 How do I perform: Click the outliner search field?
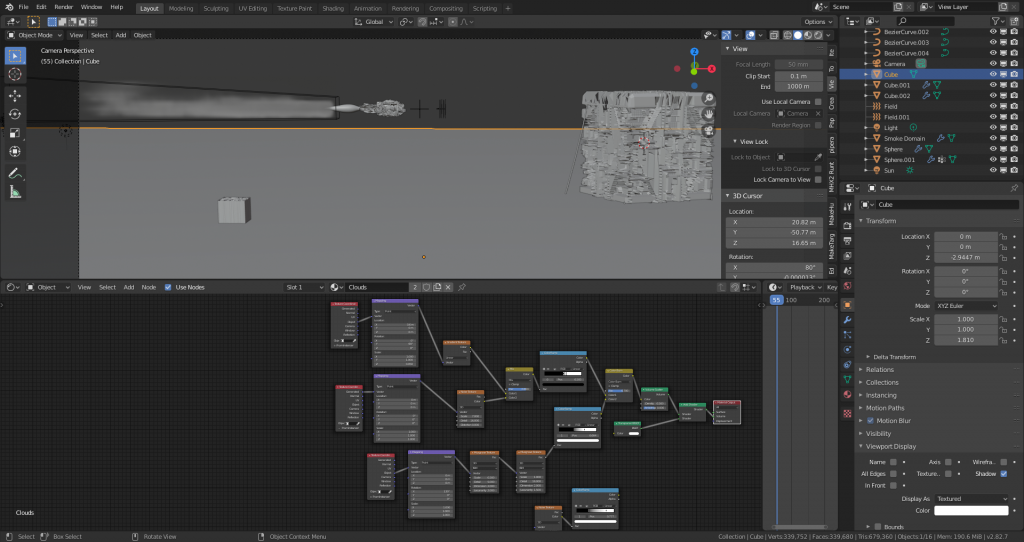tap(926, 22)
